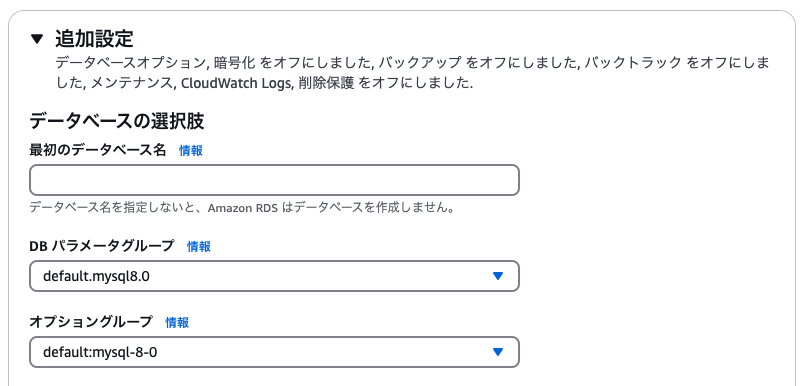809x386 pixels.
Task: Open 情報 link beside DB パラメータグループ
Action: [199, 247]
